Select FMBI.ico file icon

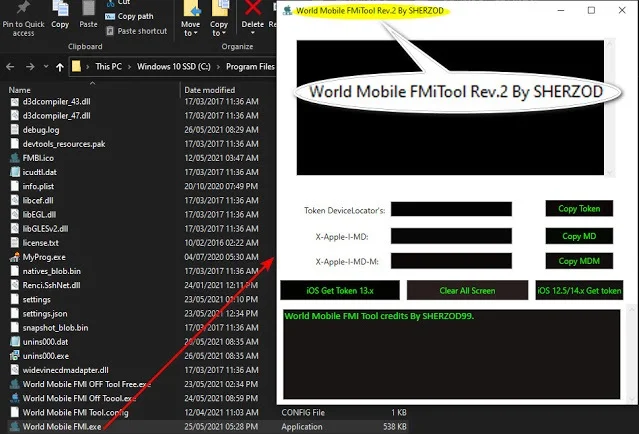coord(15,158)
